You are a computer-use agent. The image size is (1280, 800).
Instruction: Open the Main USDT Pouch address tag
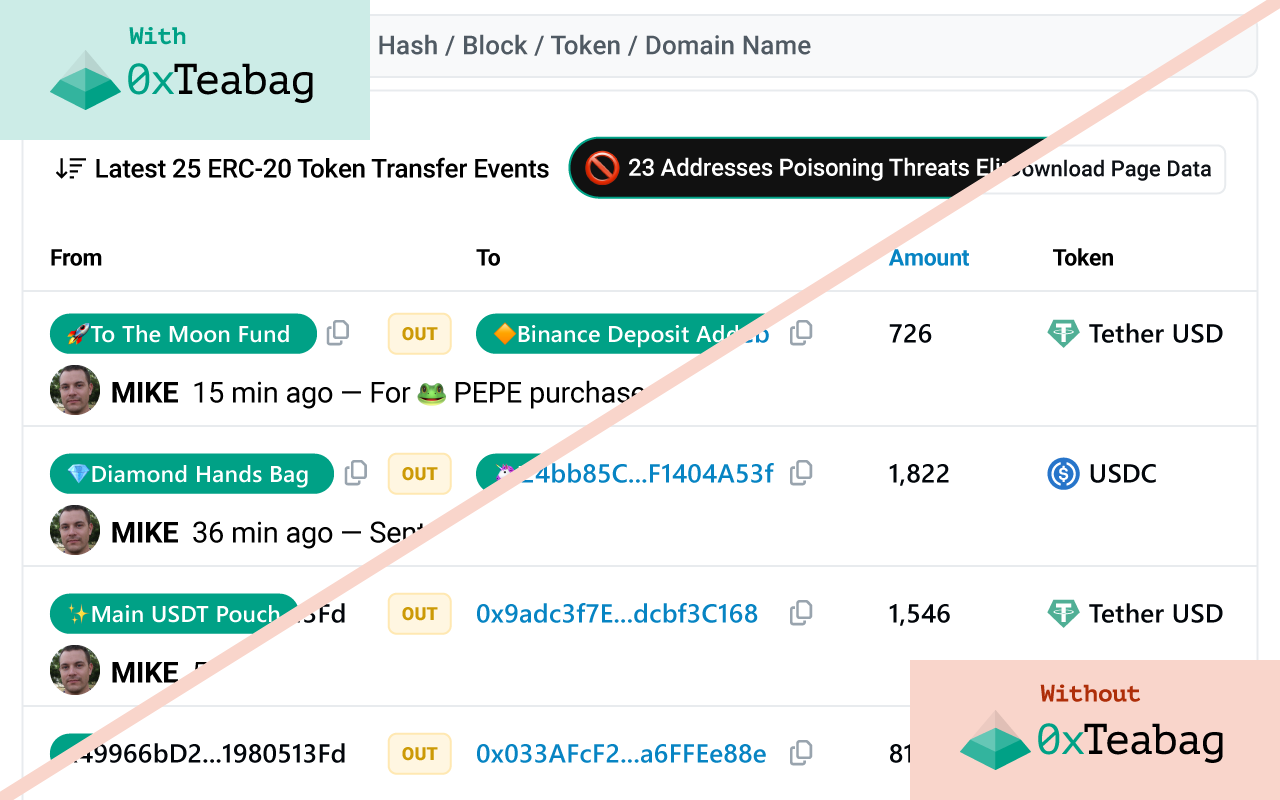175,614
